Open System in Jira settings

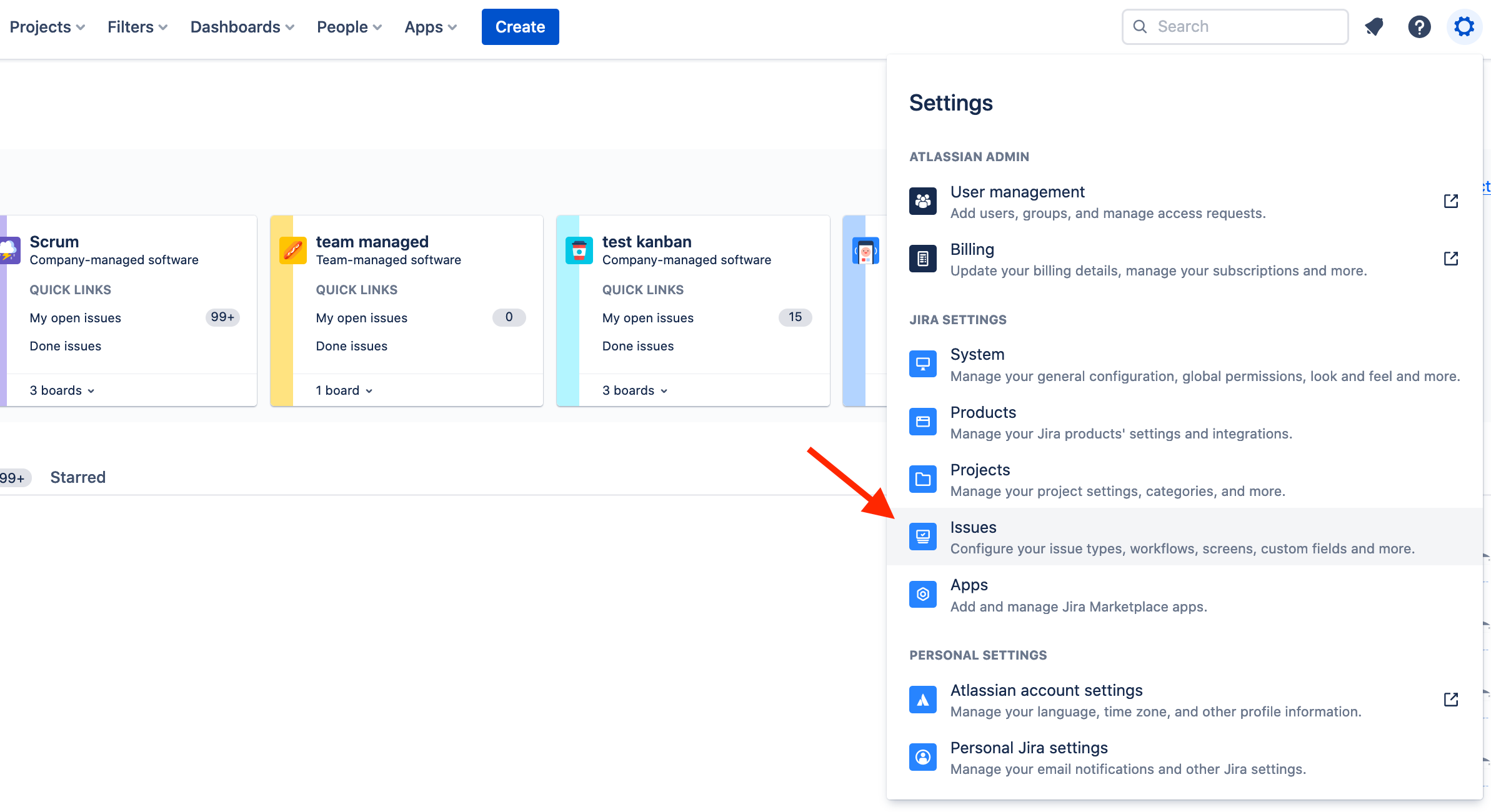(x=1185, y=364)
